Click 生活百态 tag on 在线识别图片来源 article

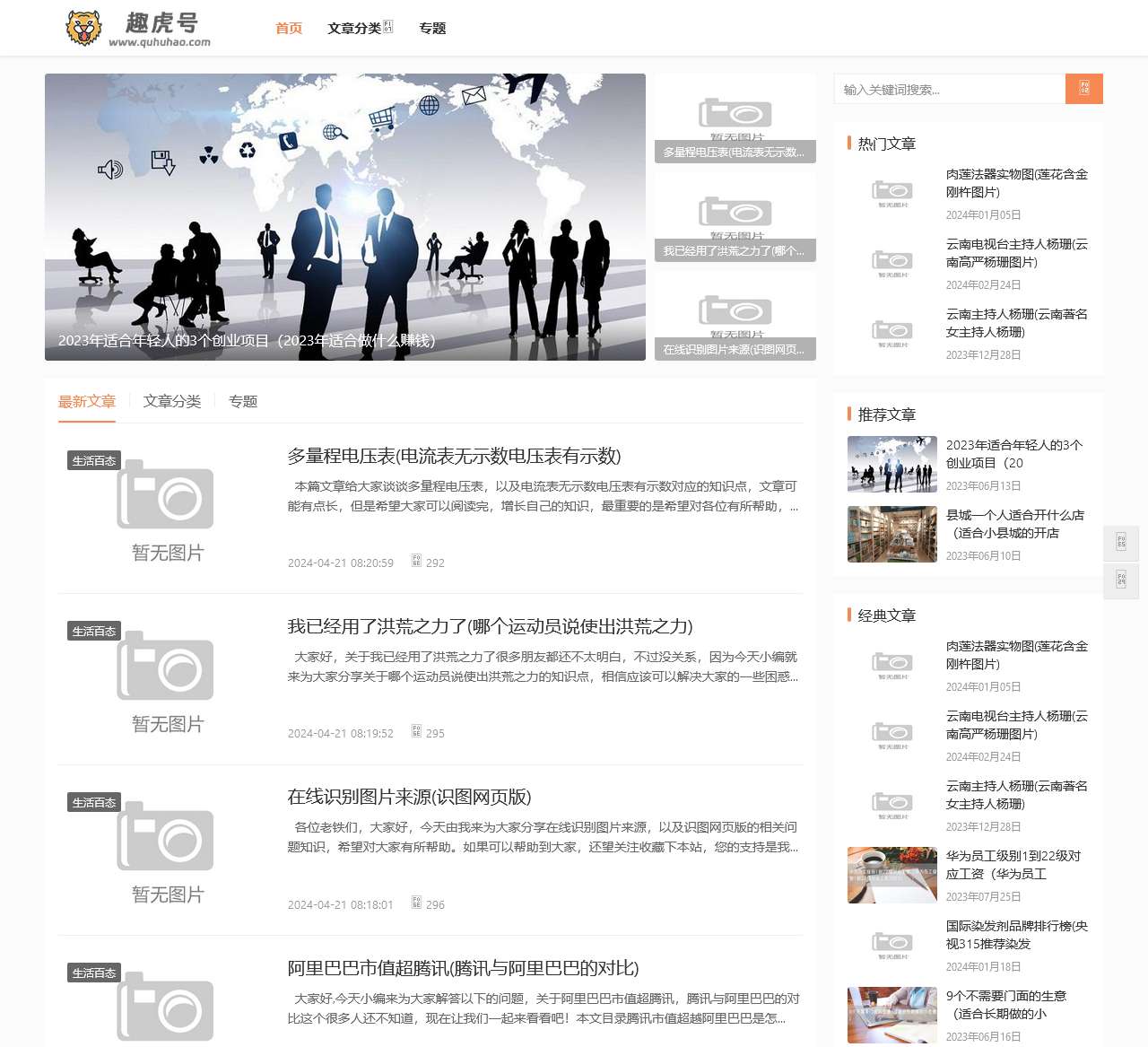[94, 802]
